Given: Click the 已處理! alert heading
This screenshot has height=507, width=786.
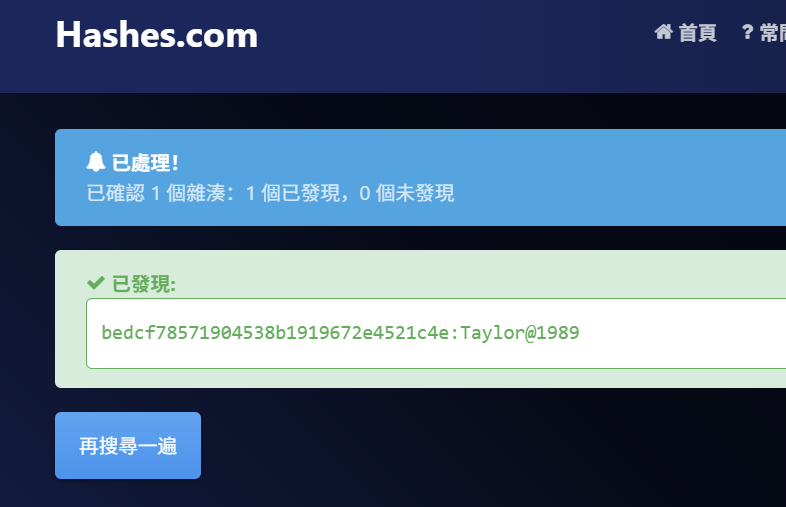Looking at the screenshot, I should (145, 163).
